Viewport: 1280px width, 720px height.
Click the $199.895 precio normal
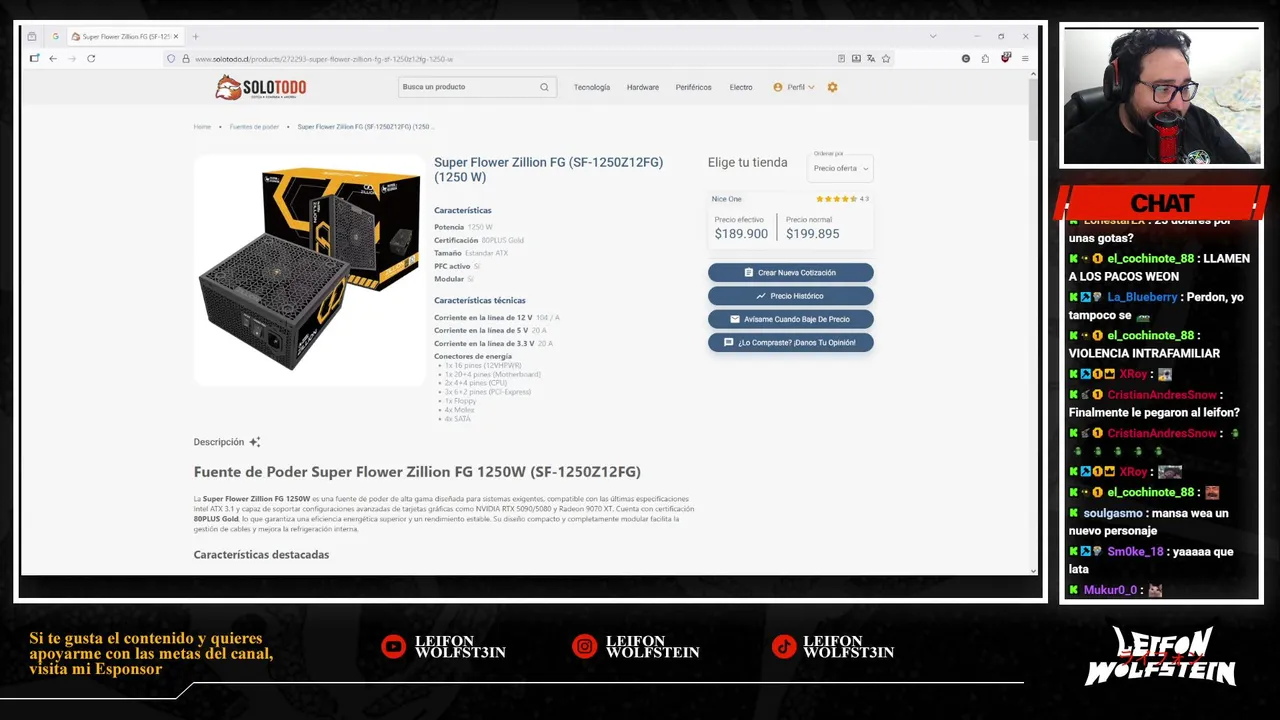coord(812,234)
